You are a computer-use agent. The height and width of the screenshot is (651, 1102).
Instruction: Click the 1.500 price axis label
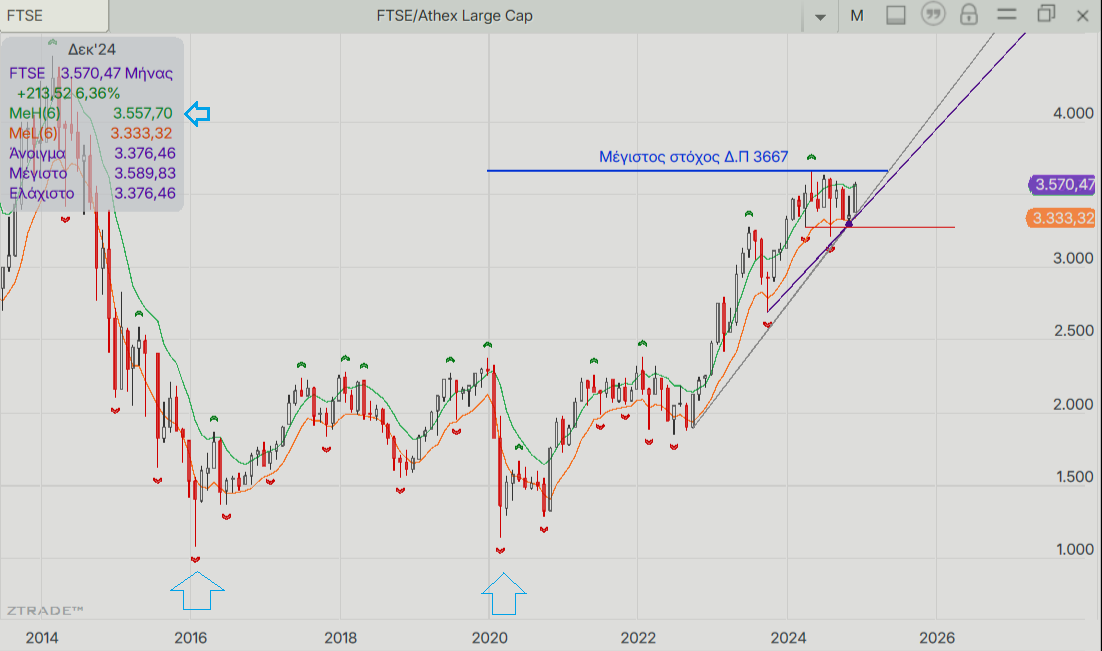(x=1075, y=477)
